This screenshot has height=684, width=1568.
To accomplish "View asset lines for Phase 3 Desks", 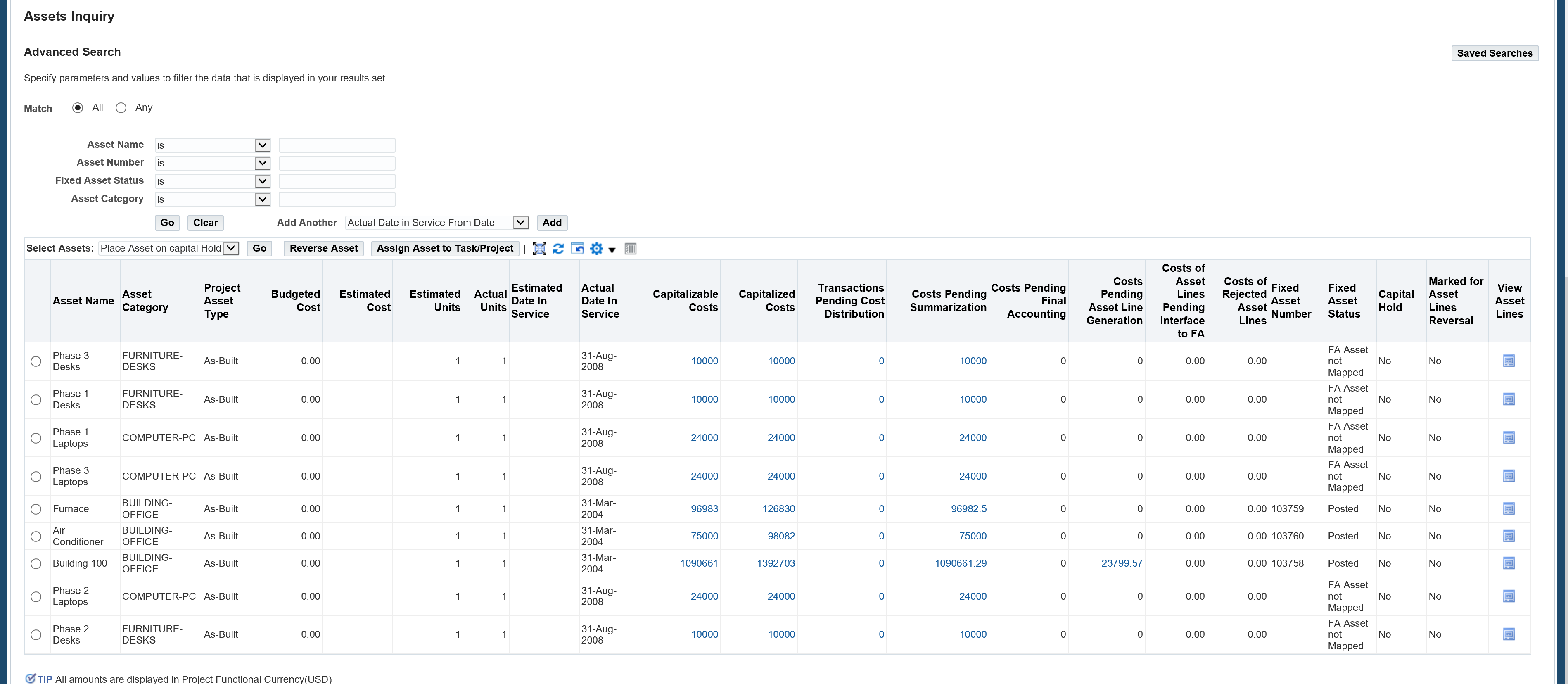I will 1509,361.
